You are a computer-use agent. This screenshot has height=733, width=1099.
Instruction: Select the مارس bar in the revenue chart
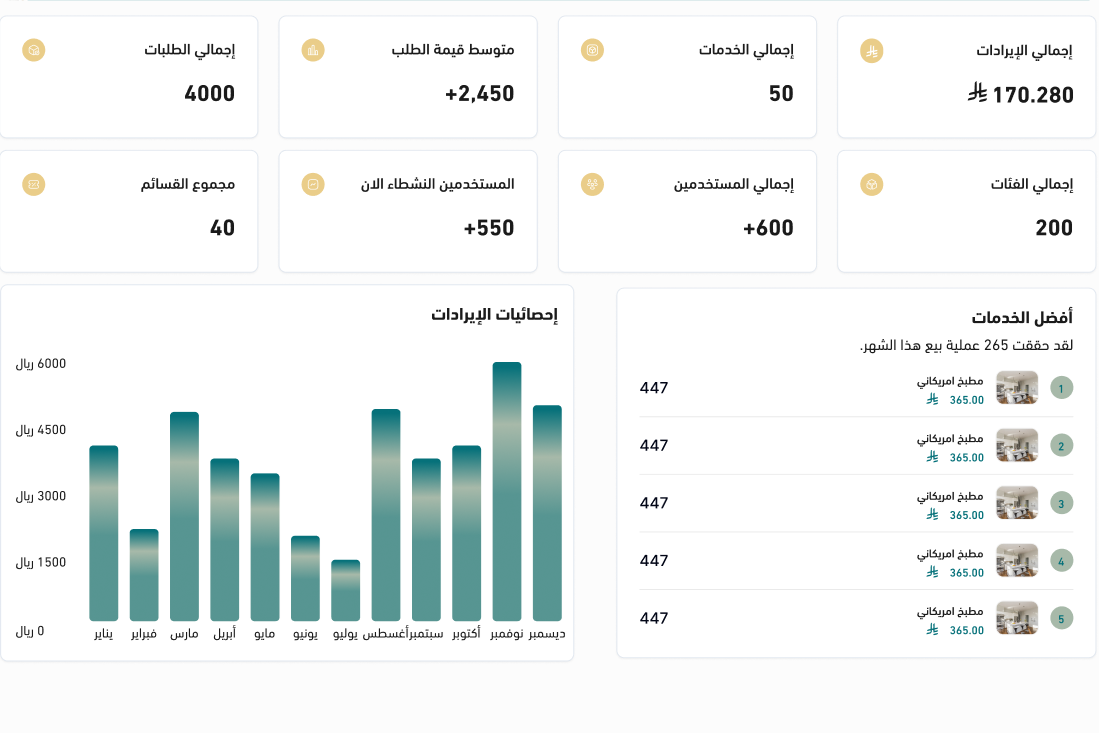point(184,516)
